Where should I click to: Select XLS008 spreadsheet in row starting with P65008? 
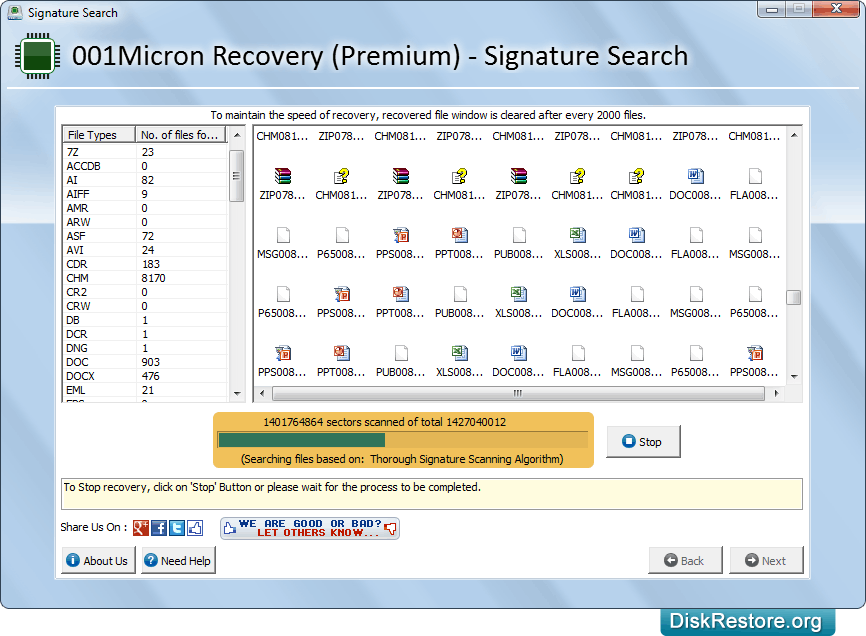519,303
